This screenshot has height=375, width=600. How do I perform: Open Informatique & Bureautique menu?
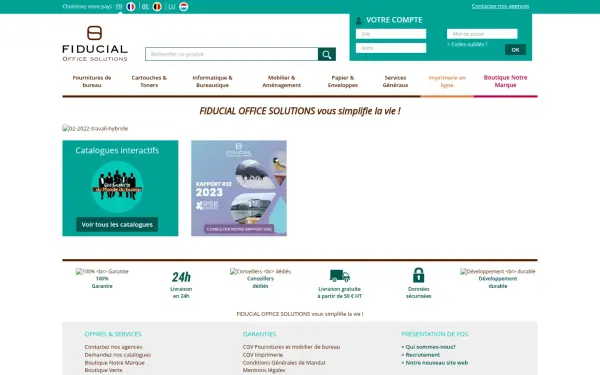point(212,82)
